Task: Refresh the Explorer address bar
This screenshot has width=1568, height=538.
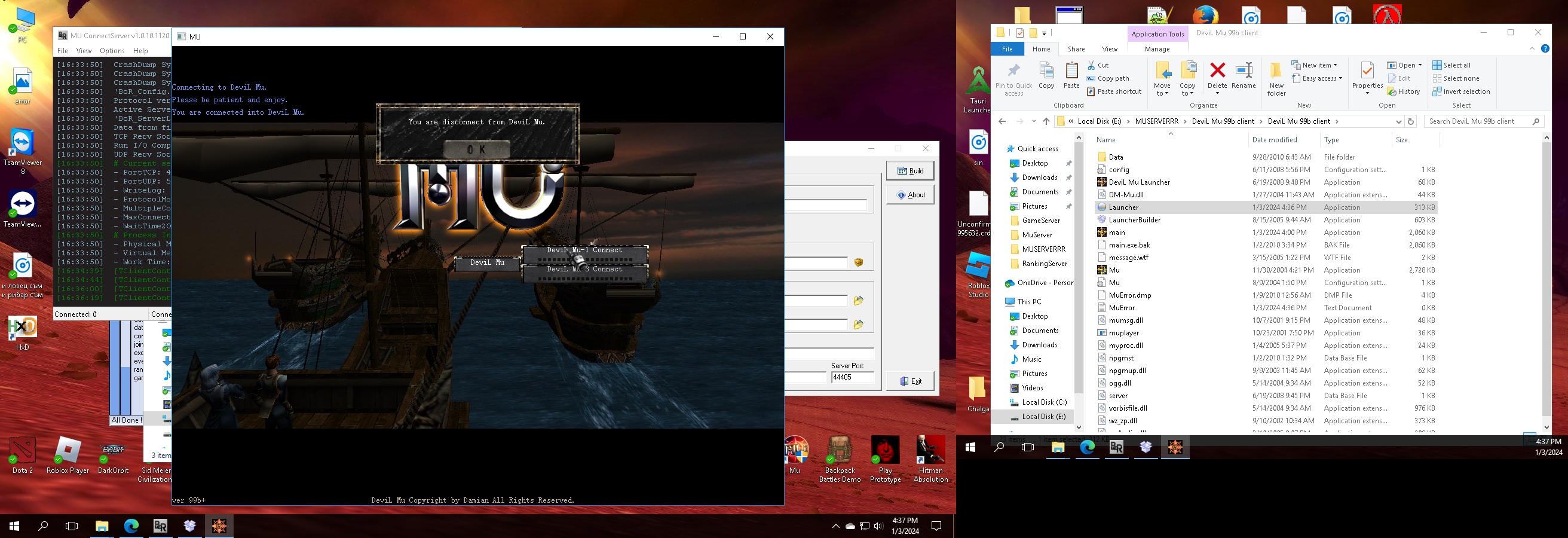Action: tap(1411, 122)
